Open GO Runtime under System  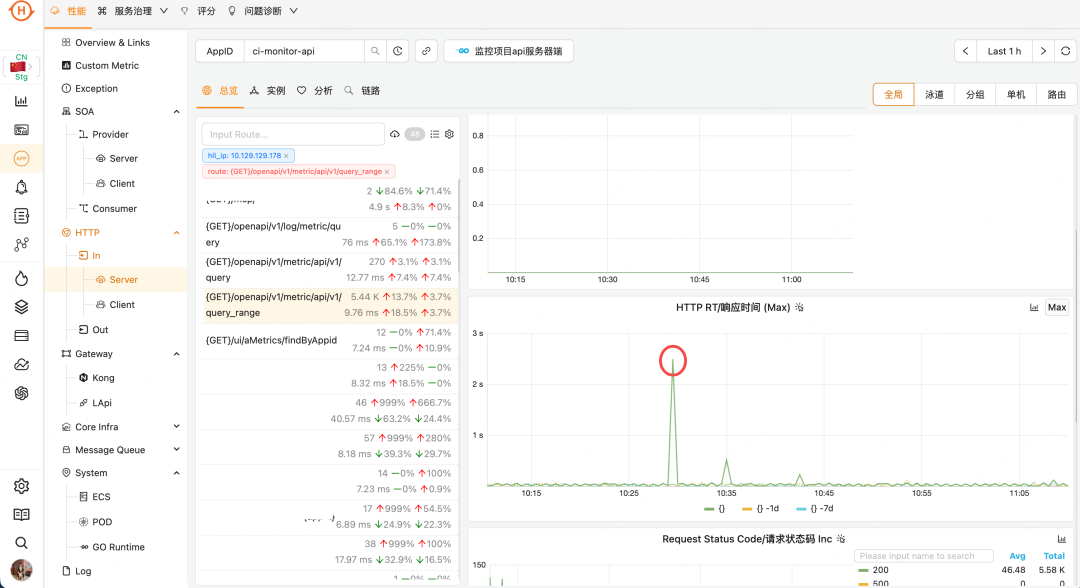tap(112, 547)
